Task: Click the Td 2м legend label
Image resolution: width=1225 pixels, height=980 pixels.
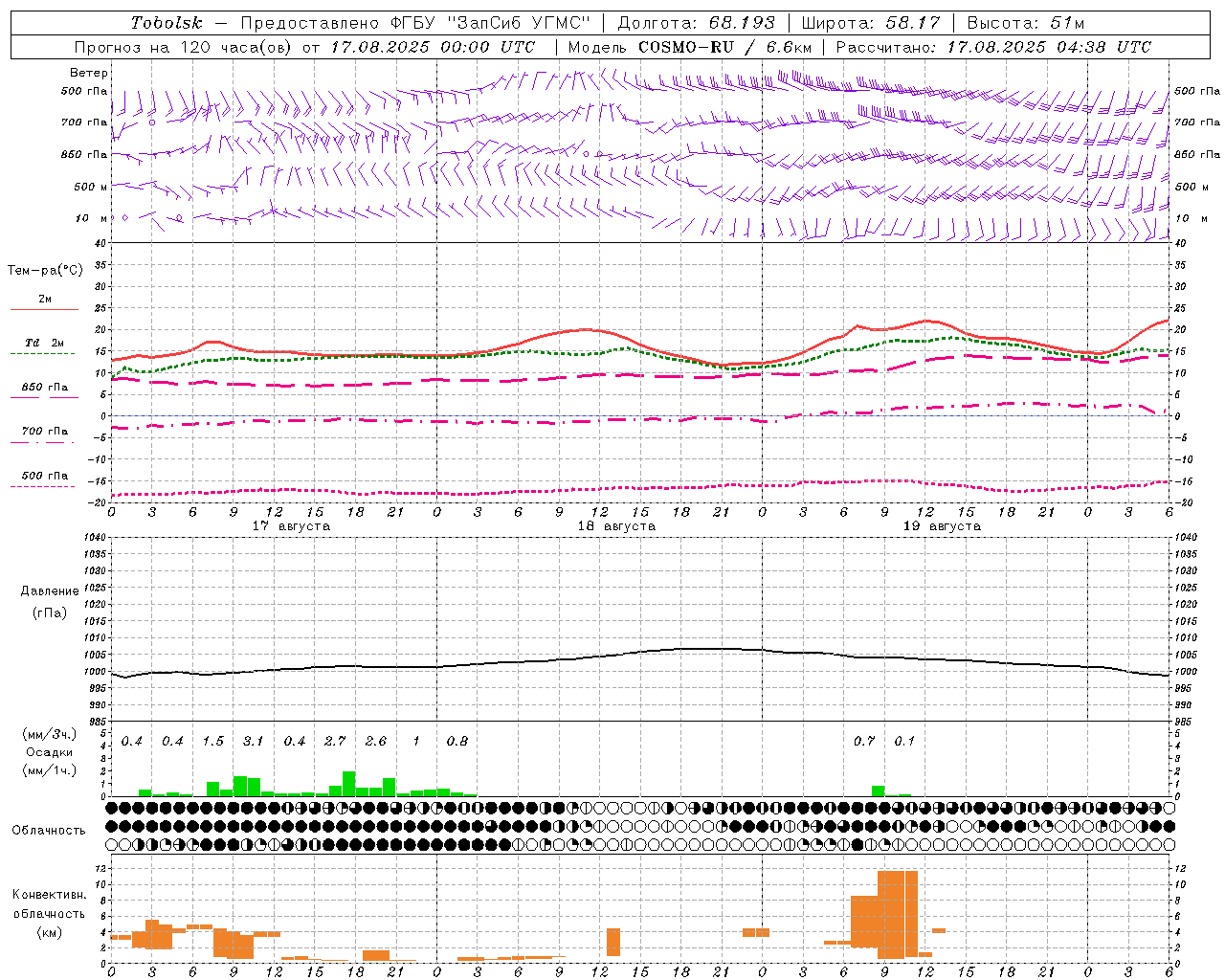Action: pos(44,343)
